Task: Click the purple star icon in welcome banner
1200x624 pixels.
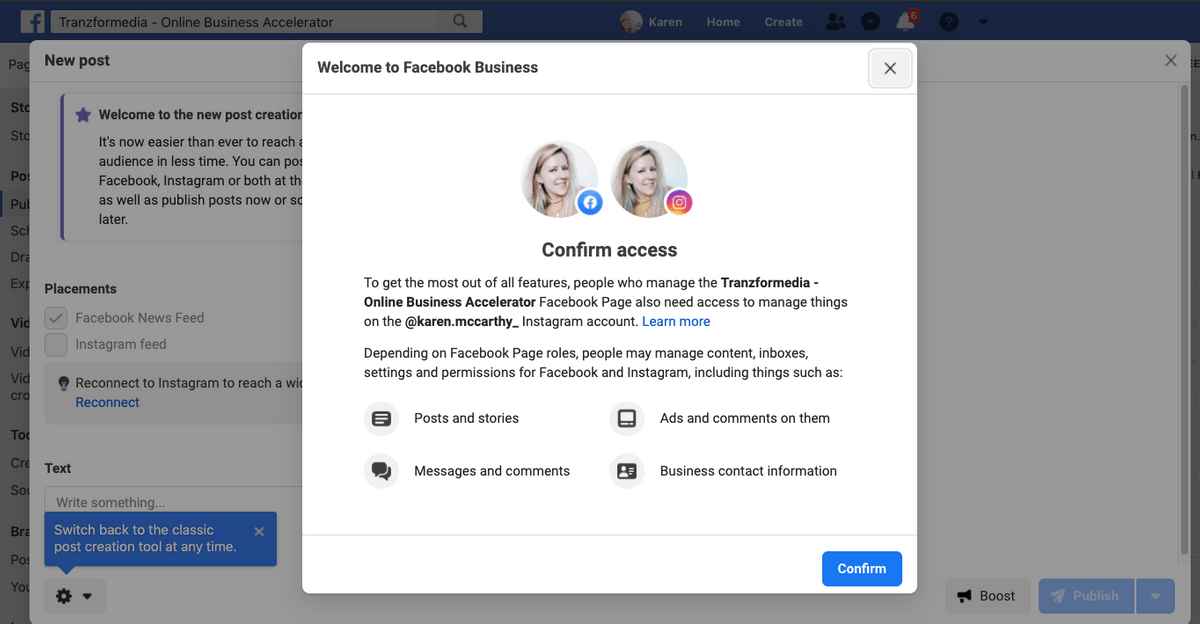Action: coord(83,115)
